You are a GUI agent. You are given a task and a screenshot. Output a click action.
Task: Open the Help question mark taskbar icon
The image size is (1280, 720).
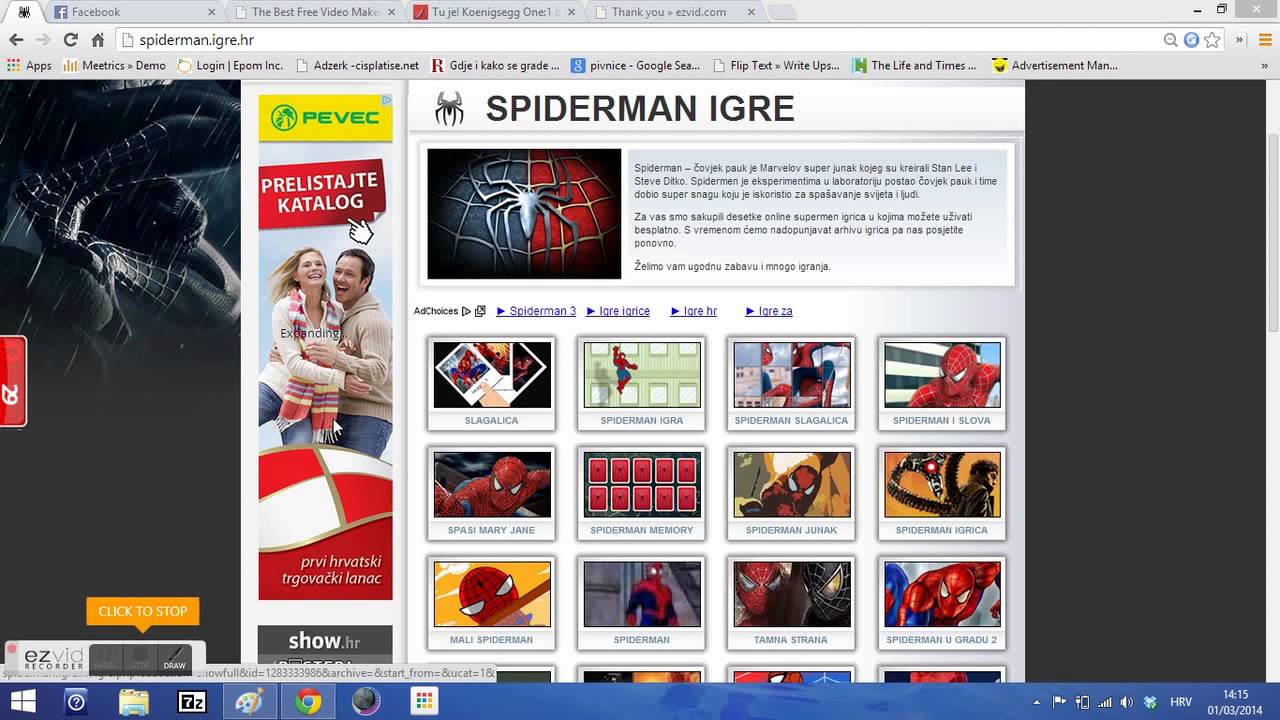(x=76, y=702)
